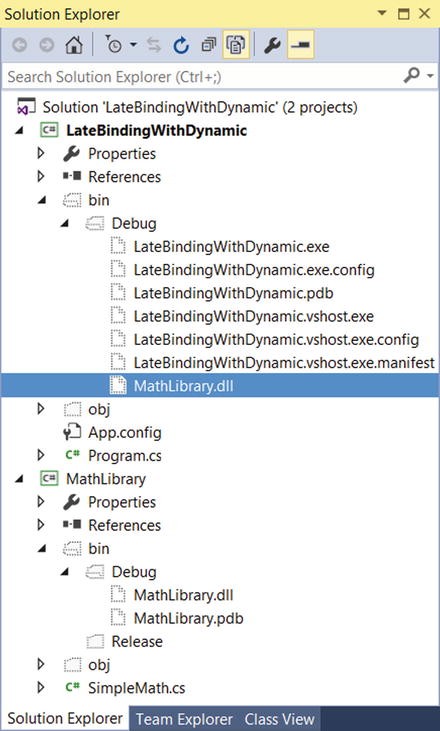Open the window position dropdown in title bar
The height and width of the screenshot is (731, 440).
382,14
